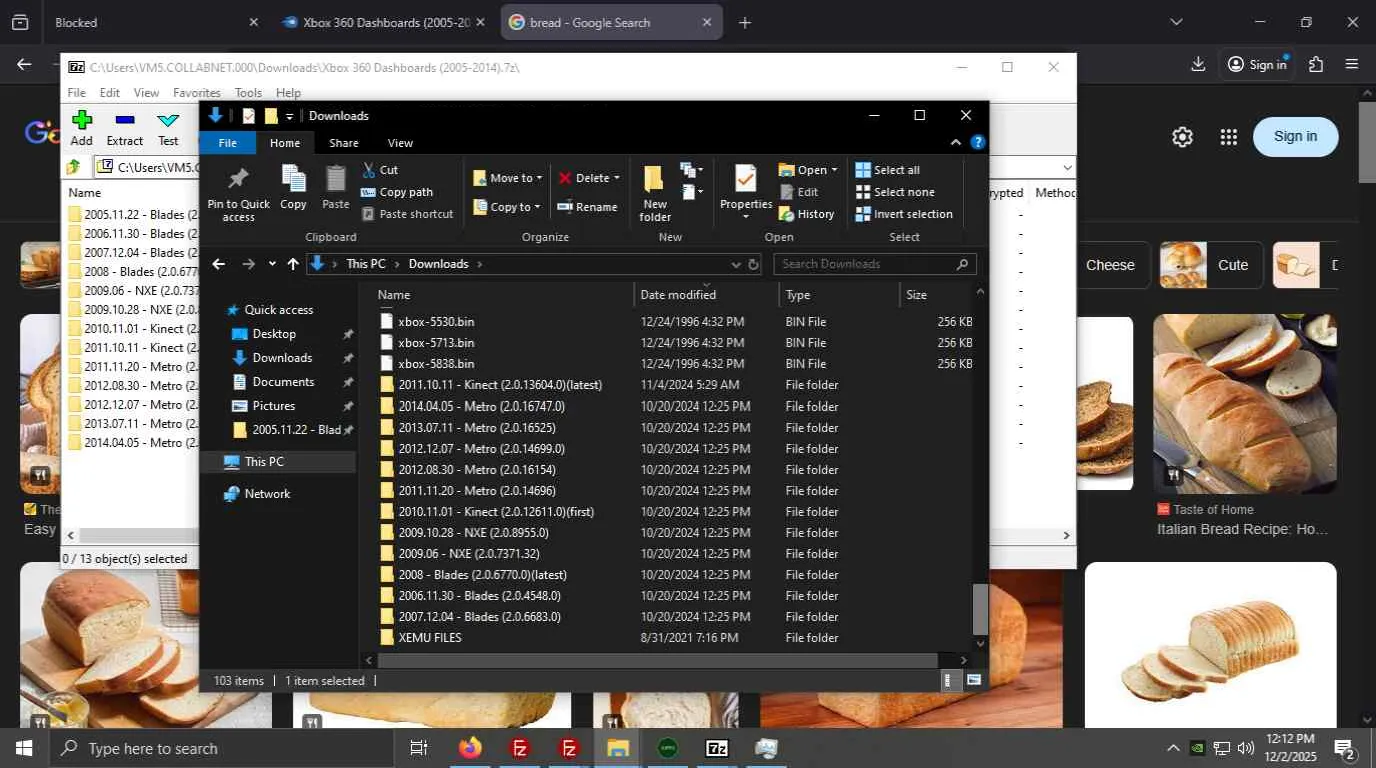Click the Explorer file list horizontal scrollbar
This screenshot has height=768, width=1376.
tap(658, 660)
